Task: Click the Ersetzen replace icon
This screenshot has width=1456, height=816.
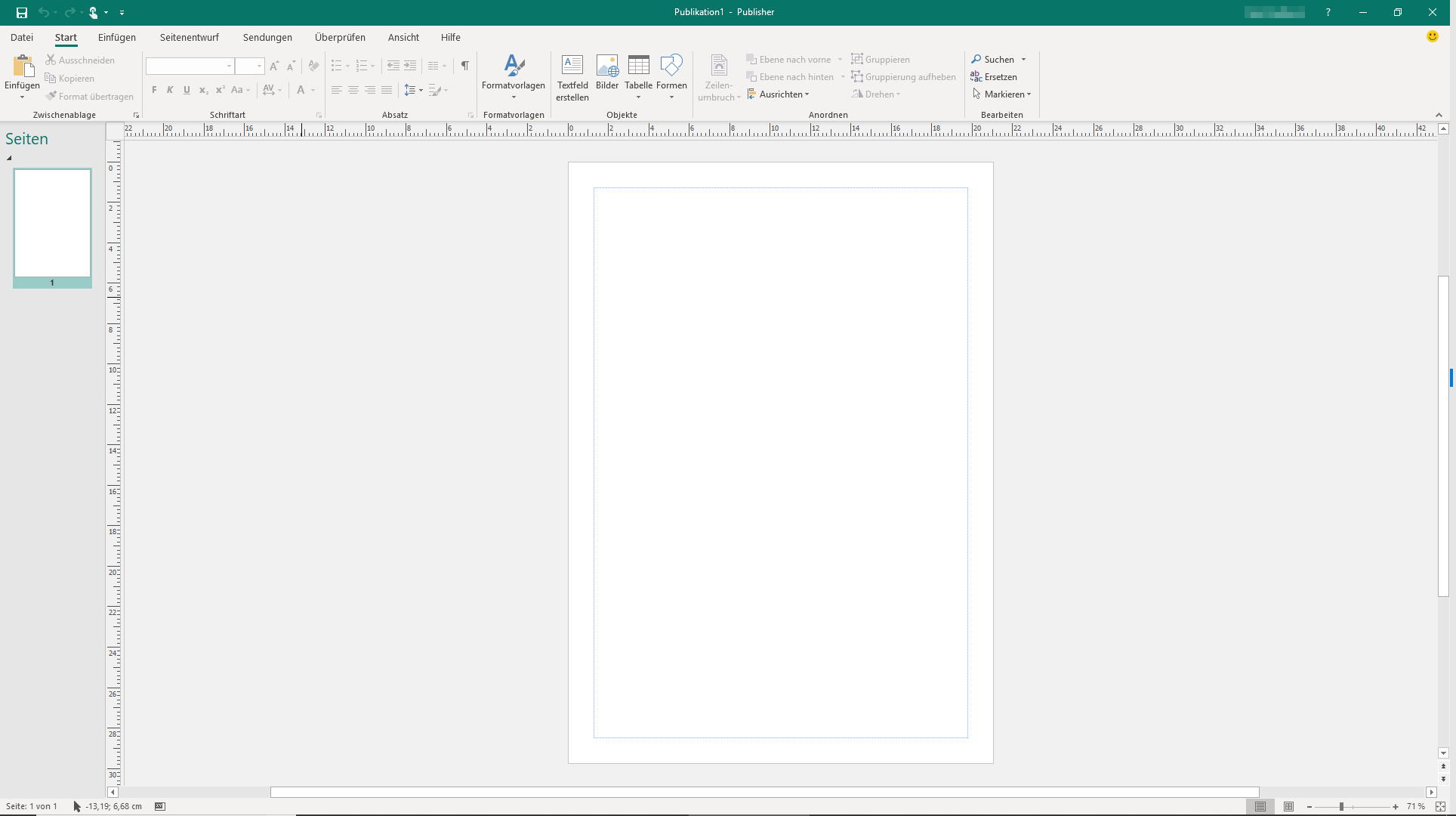Action: tap(994, 76)
